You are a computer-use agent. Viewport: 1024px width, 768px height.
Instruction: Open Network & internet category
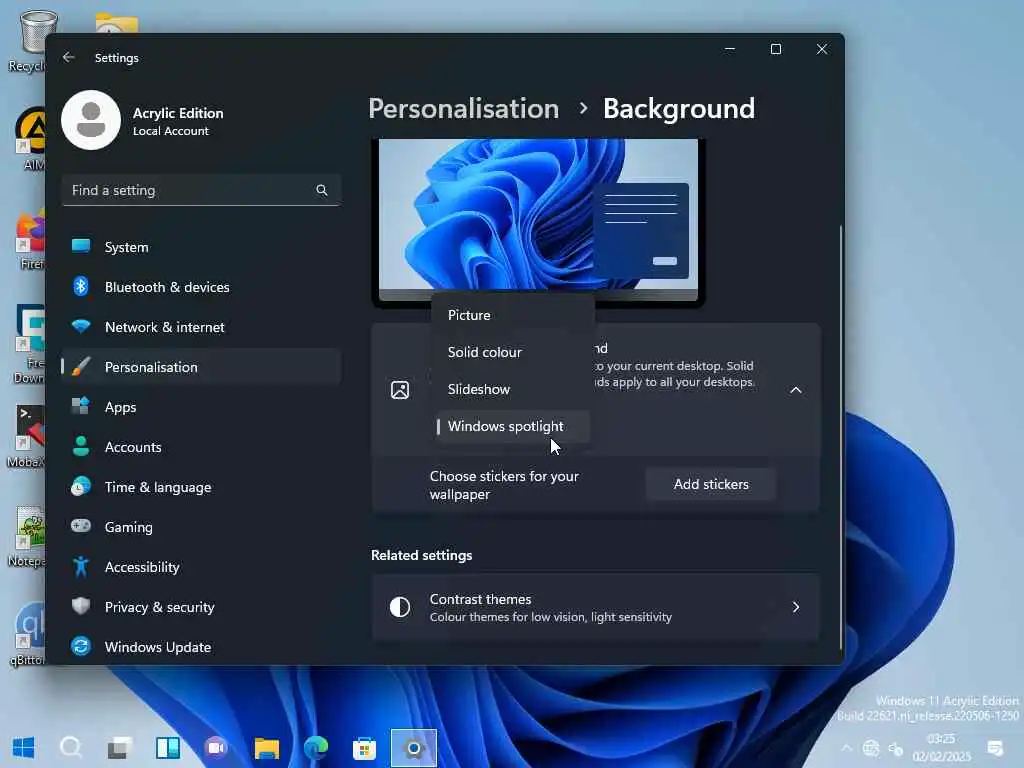[201, 327]
